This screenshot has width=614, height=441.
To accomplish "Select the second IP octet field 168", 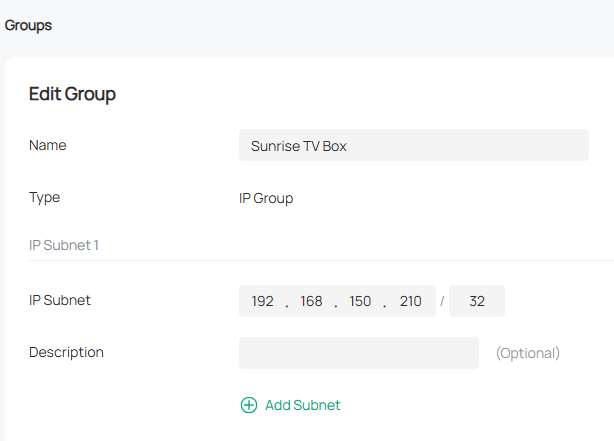I will tap(312, 301).
